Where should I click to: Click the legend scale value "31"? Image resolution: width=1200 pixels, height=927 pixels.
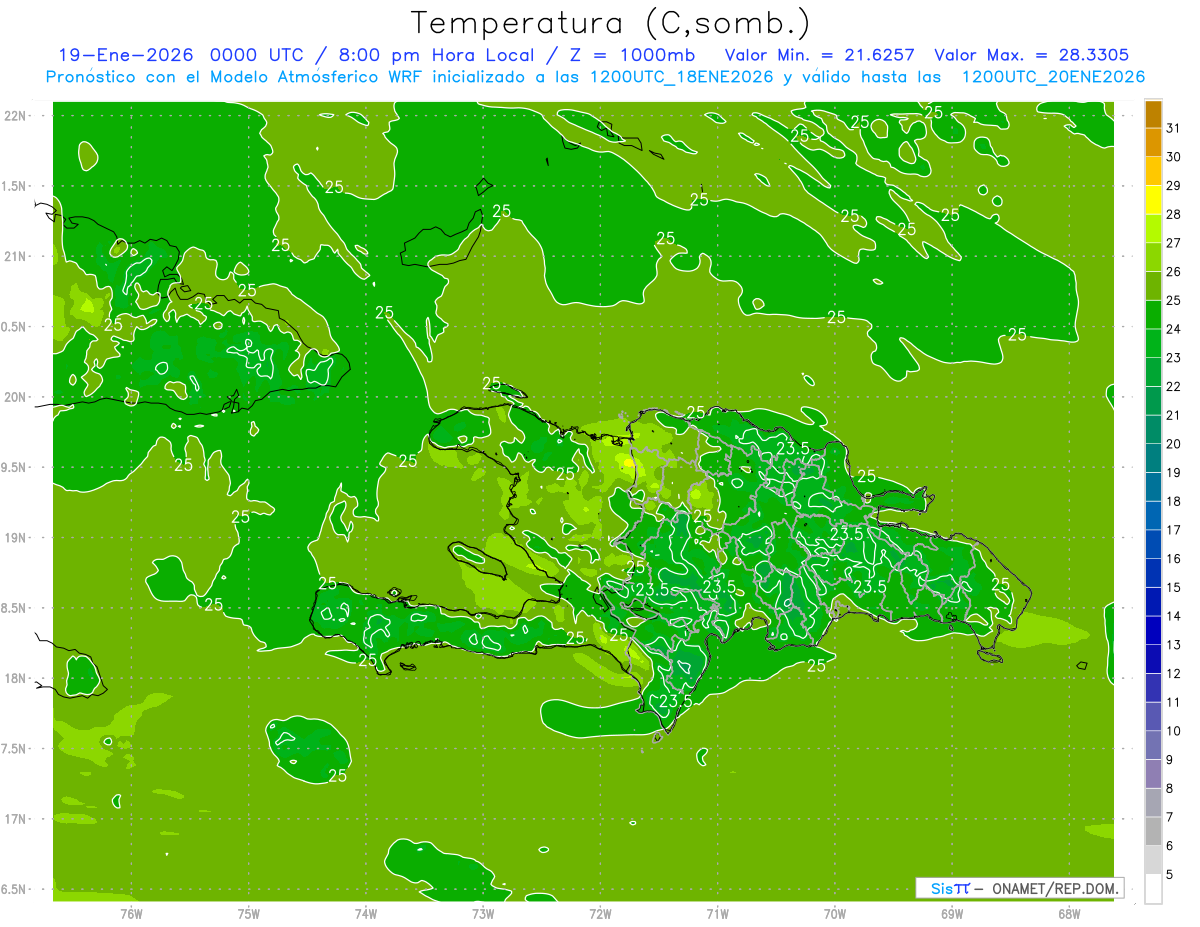tap(1174, 127)
